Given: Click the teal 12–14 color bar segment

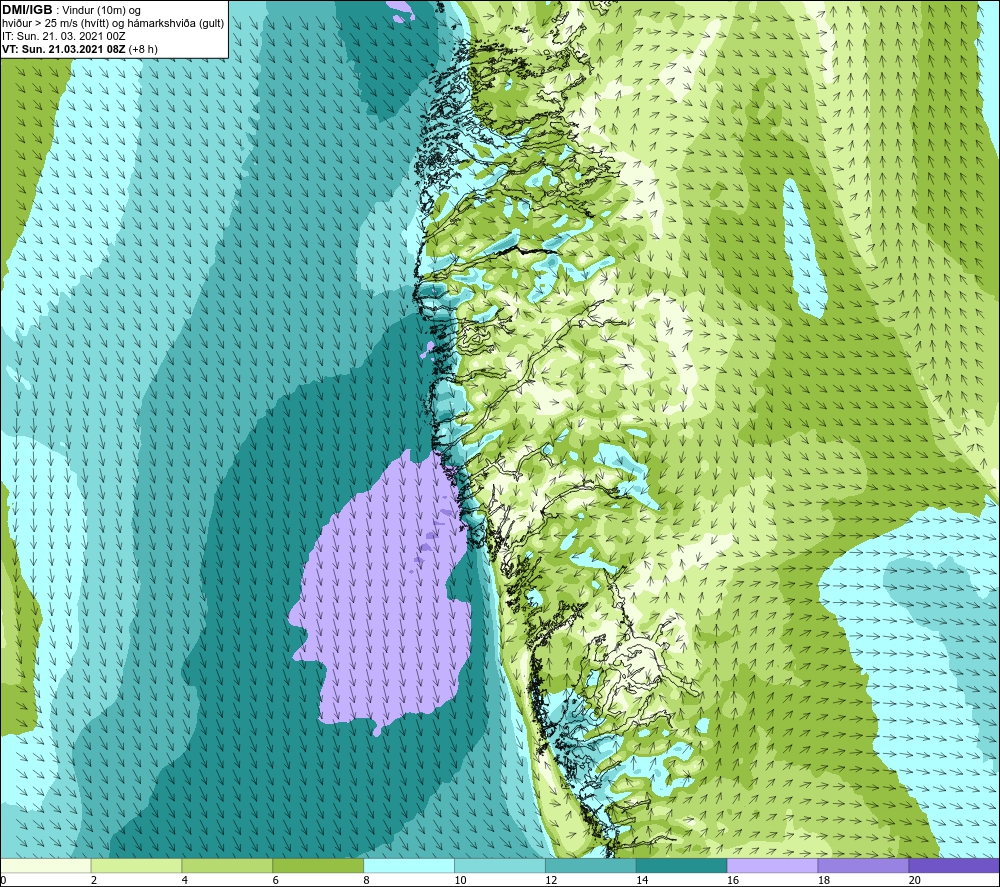Looking at the screenshot, I should (x=591, y=865).
